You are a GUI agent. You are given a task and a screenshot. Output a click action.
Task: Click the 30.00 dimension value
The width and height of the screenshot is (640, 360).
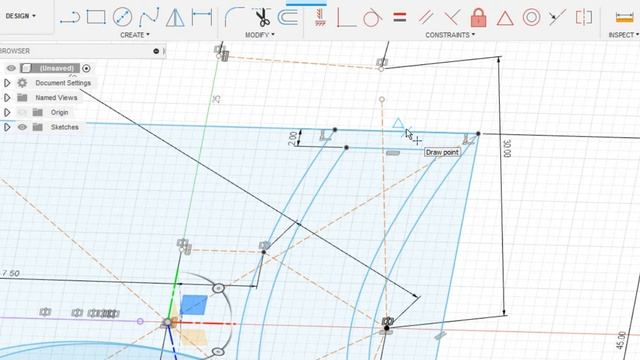tap(507, 149)
